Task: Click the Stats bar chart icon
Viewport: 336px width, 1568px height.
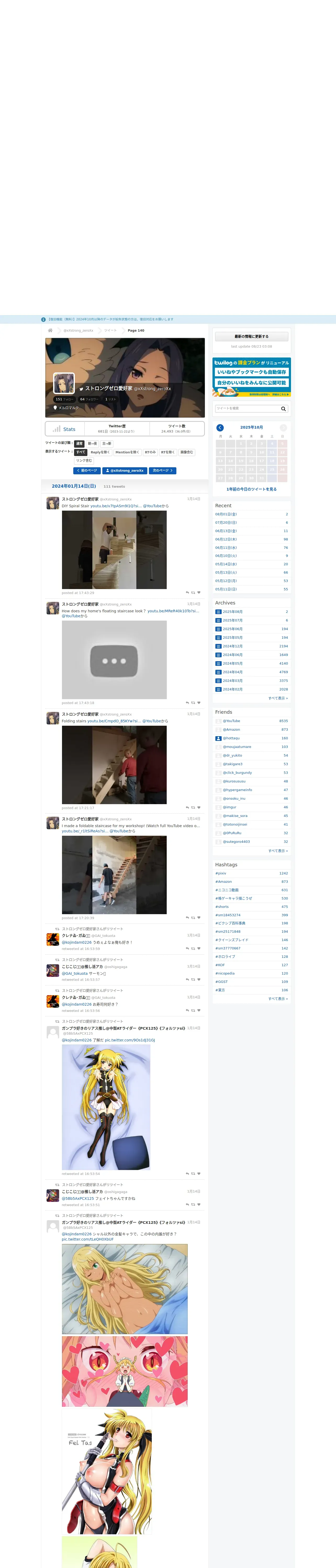Action: click(x=57, y=429)
